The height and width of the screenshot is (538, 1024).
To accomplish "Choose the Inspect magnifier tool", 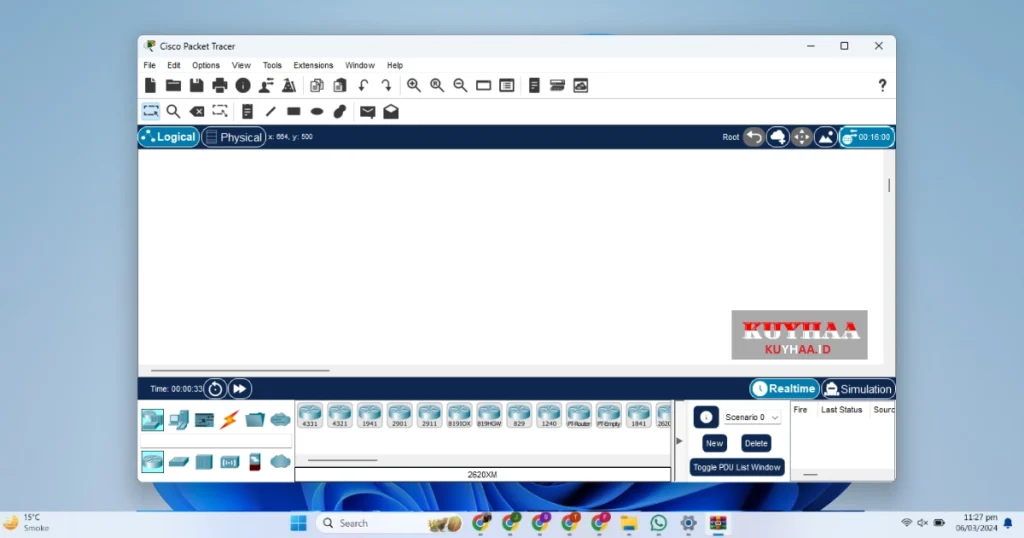I will click(x=173, y=112).
